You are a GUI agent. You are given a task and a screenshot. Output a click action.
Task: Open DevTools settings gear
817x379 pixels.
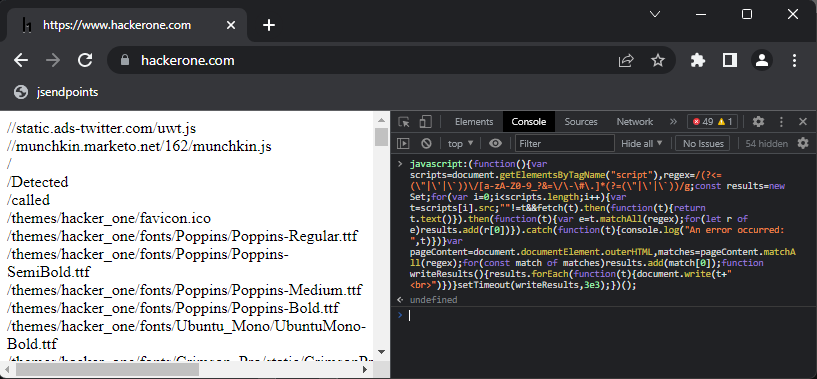tap(758, 122)
